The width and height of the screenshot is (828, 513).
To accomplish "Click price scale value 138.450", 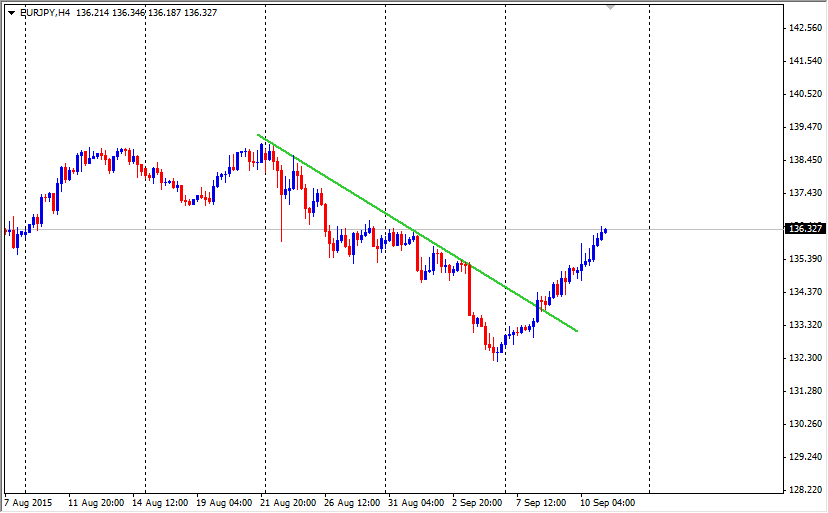I will [805, 160].
